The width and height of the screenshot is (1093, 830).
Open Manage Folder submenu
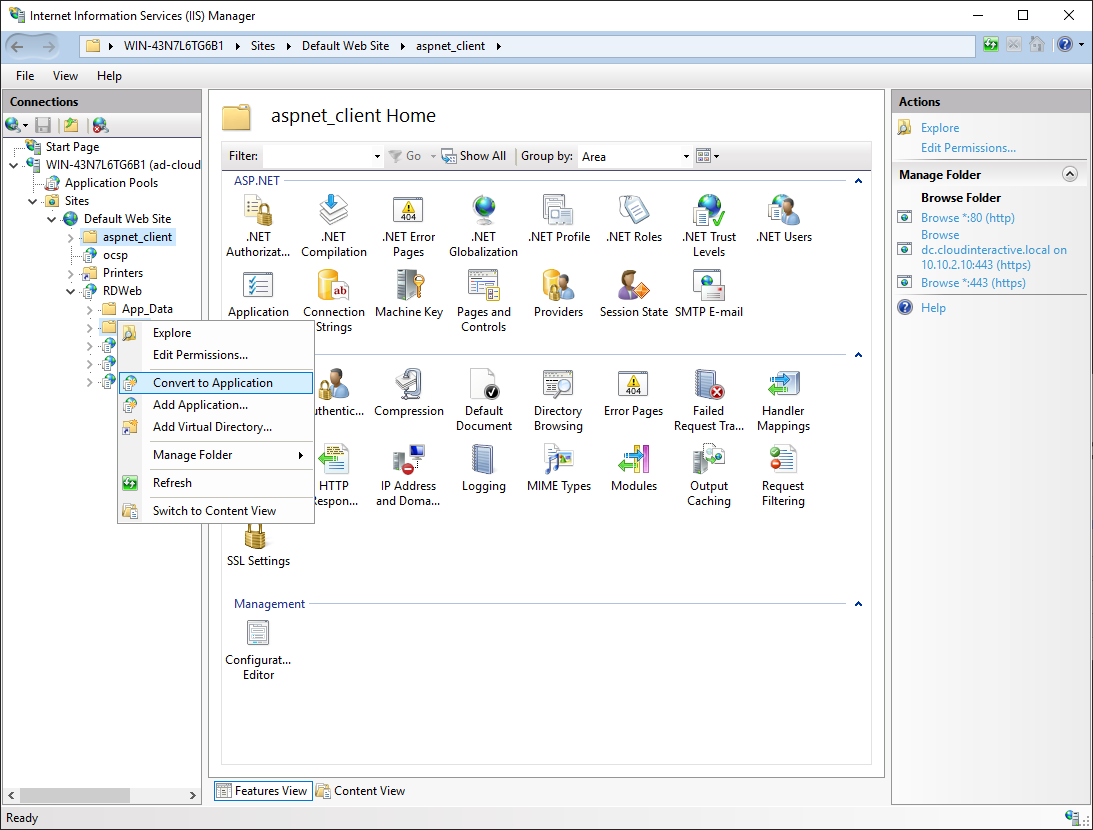[216, 455]
